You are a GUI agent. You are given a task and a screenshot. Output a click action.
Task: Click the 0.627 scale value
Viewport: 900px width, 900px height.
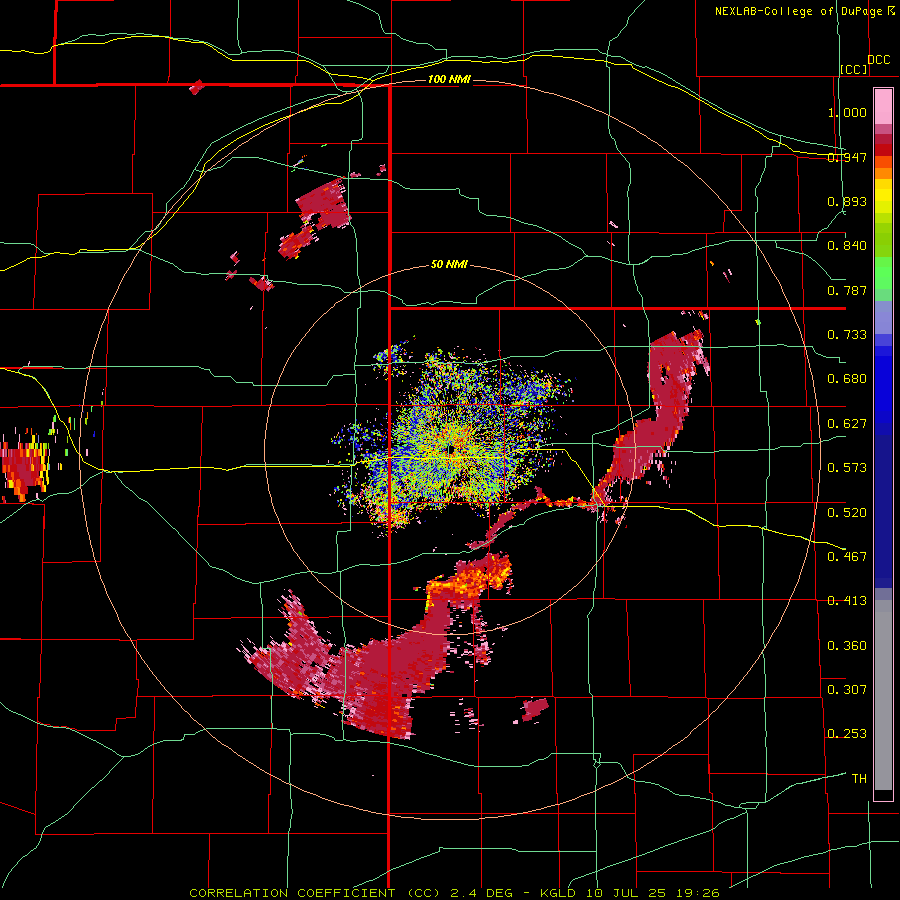tap(847, 424)
